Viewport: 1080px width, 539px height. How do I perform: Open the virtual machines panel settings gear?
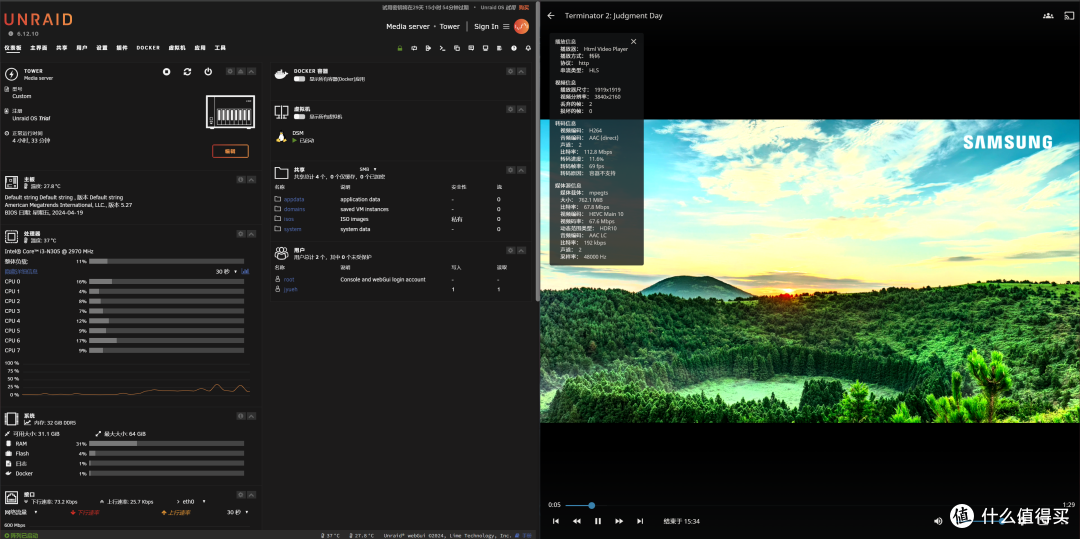click(510, 109)
